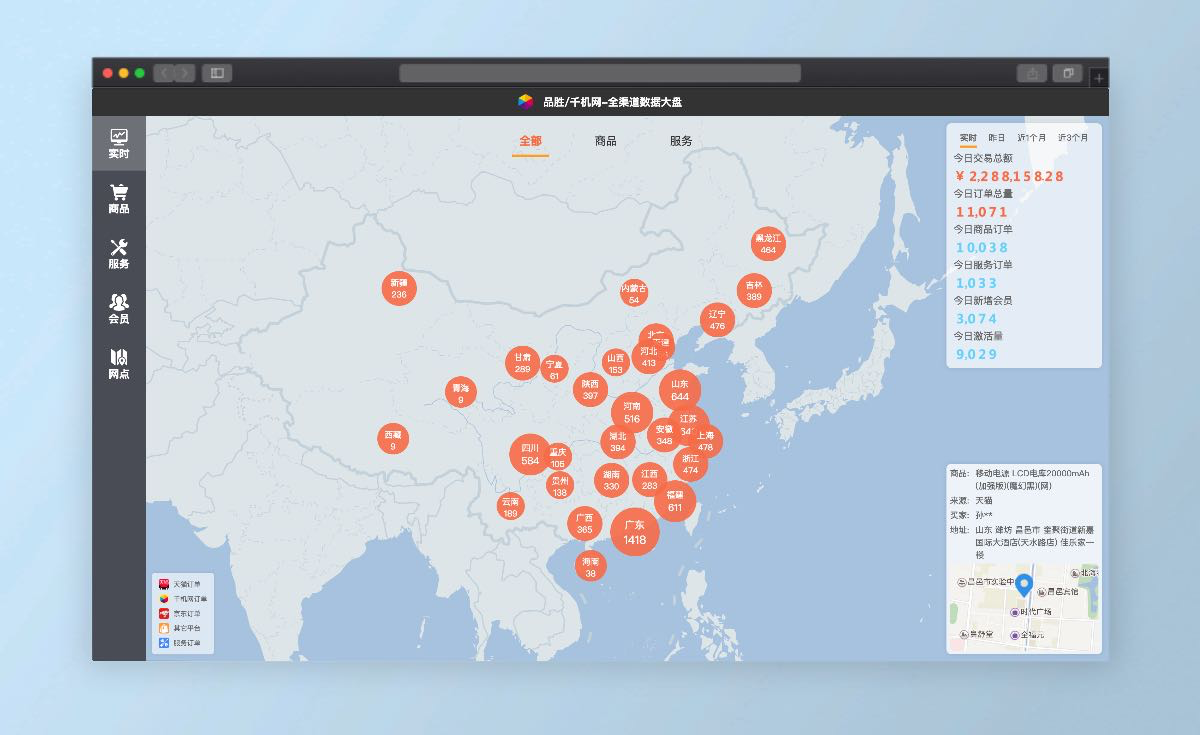Viewport: 1200px width, 735px height.
Task: Click the 天猫订单 legend icon
Action: point(164,583)
